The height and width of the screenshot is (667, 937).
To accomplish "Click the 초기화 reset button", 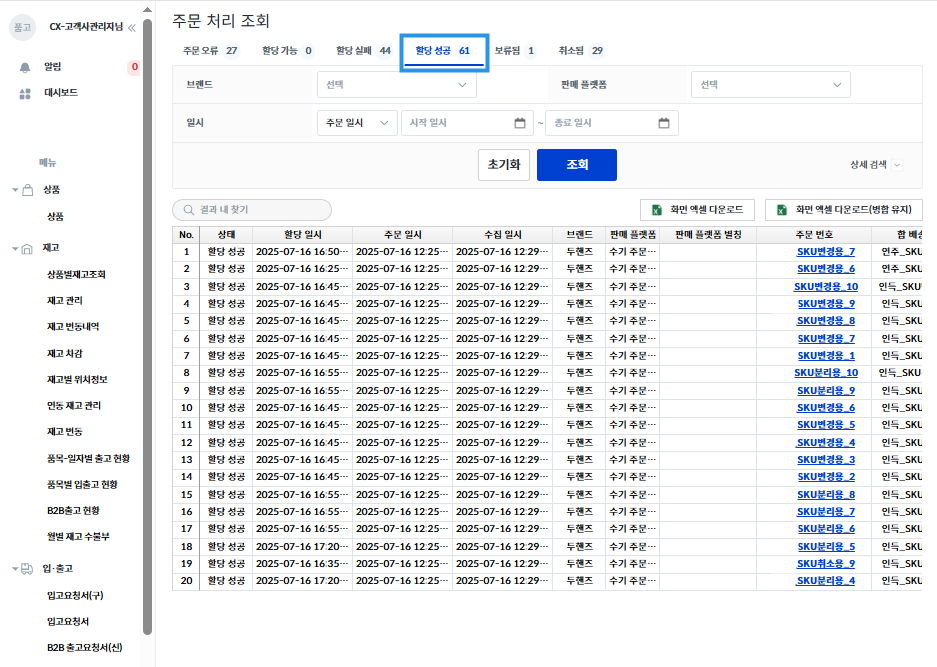I will click(x=503, y=164).
